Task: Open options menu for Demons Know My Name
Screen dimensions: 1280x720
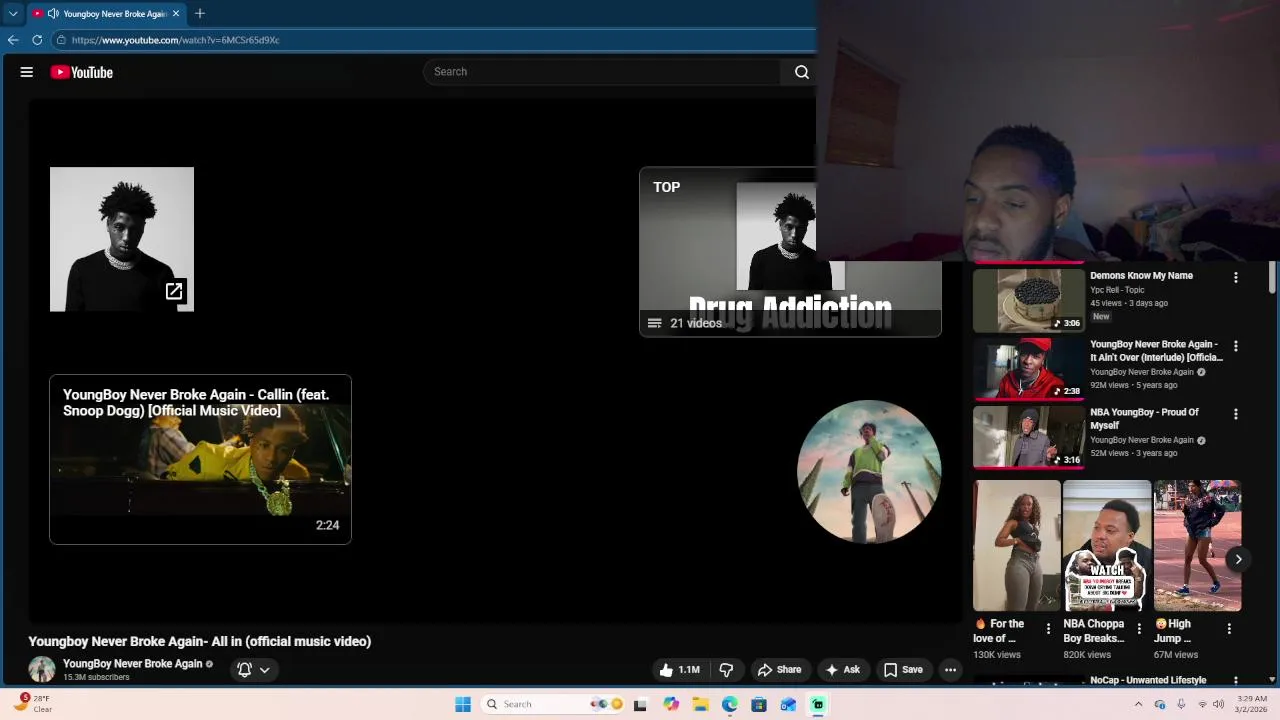Action: pyautogui.click(x=1236, y=277)
